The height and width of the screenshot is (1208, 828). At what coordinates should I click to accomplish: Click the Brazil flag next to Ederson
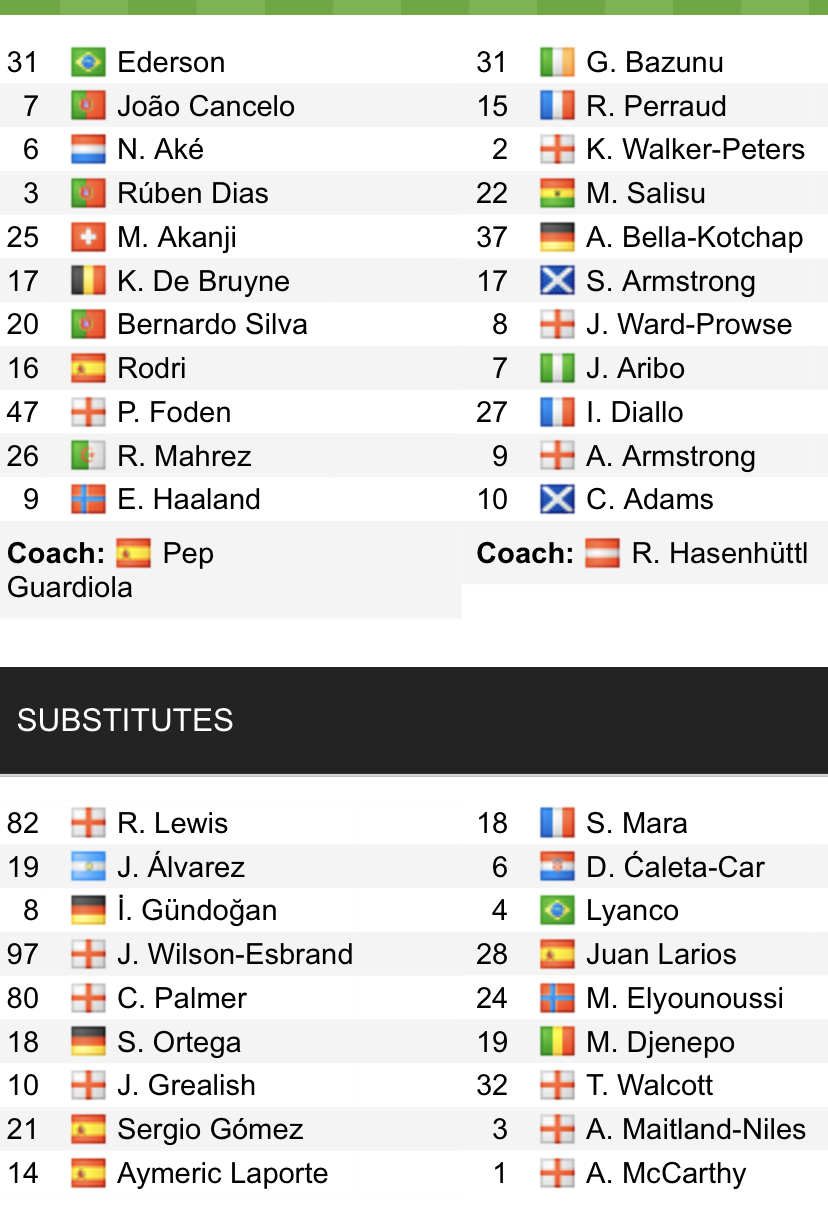click(x=88, y=62)
